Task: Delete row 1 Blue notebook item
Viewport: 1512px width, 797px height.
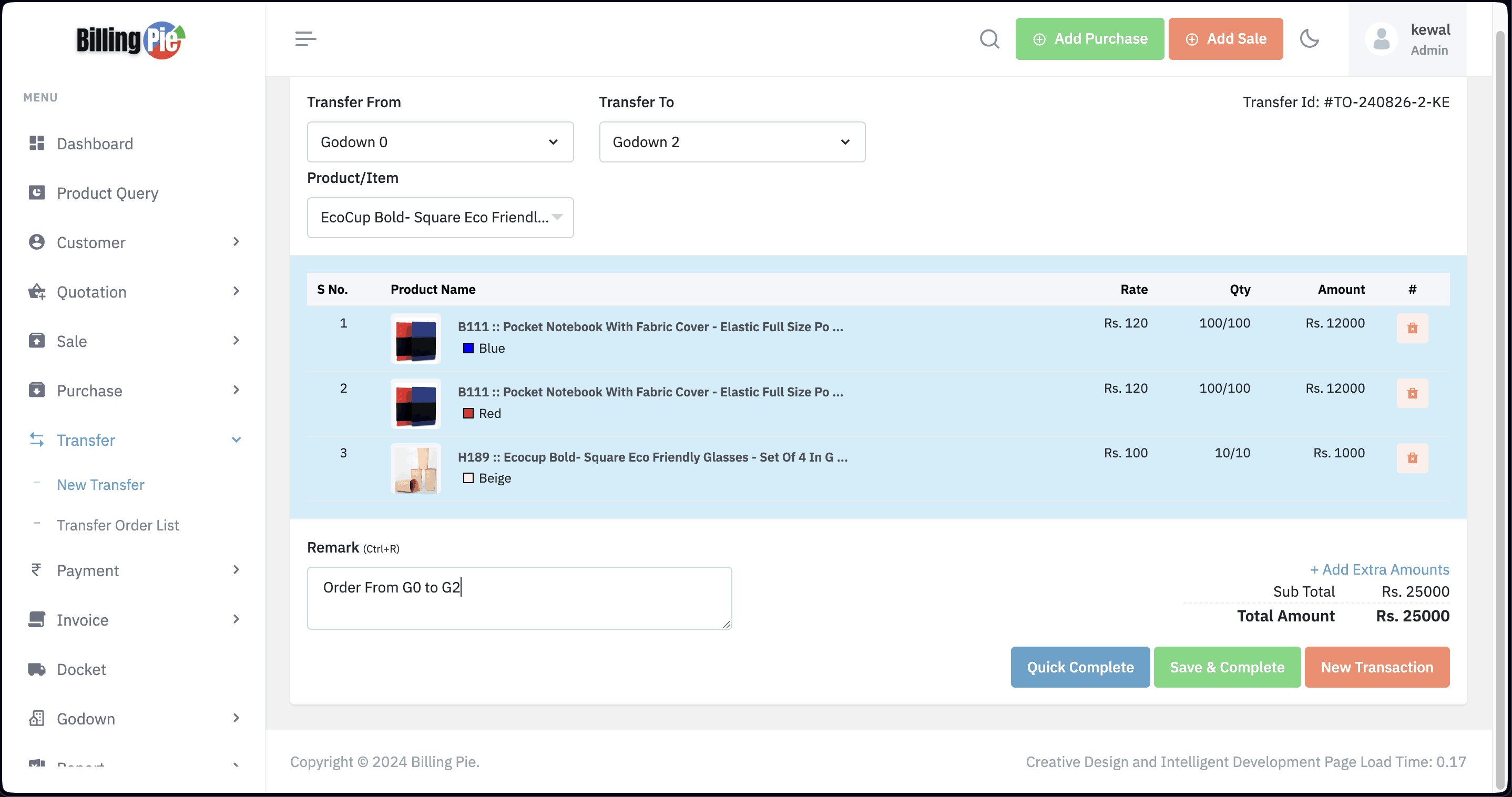Action: [1412, 328]
